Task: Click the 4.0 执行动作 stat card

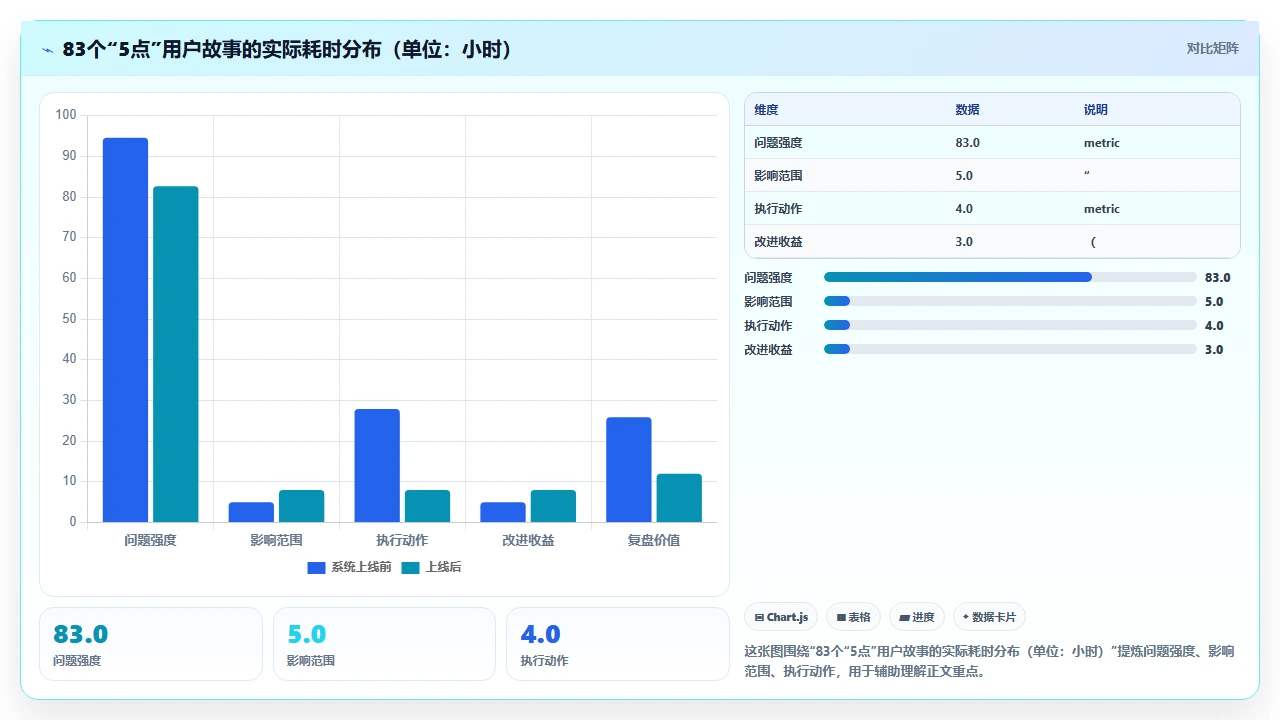Action: click(618, 644)
